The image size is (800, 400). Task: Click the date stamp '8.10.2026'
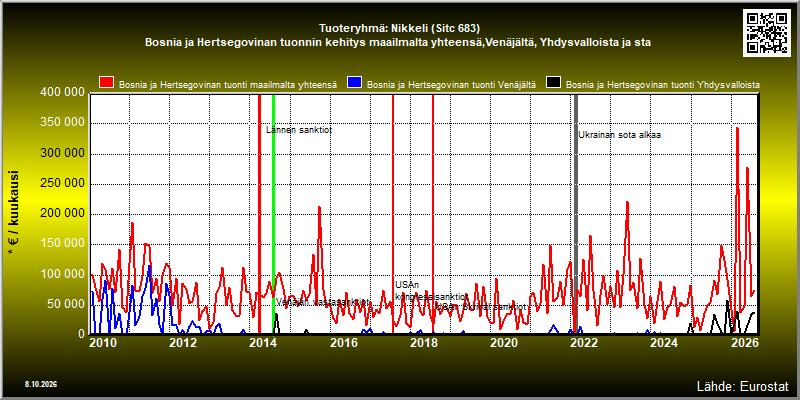click(x=41, y=384)
